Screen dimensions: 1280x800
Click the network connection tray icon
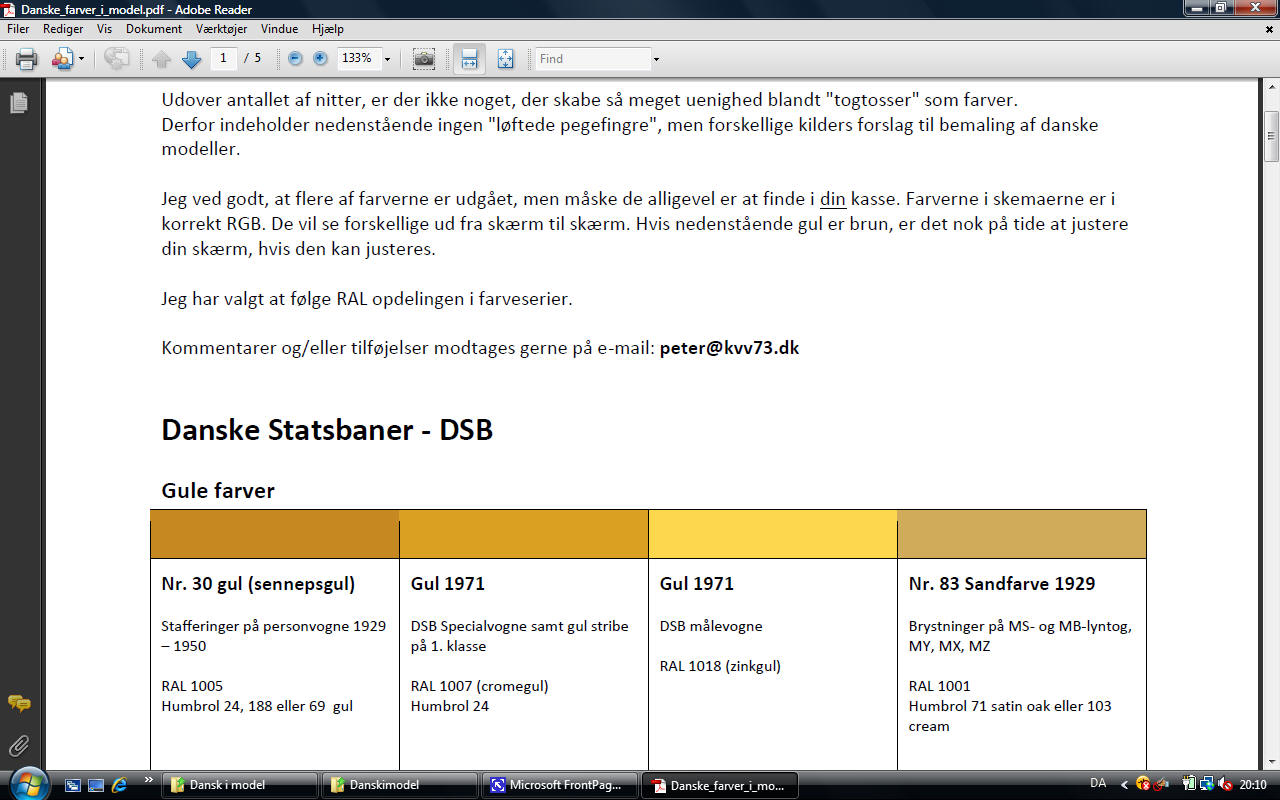click(x=1208, y=785)
